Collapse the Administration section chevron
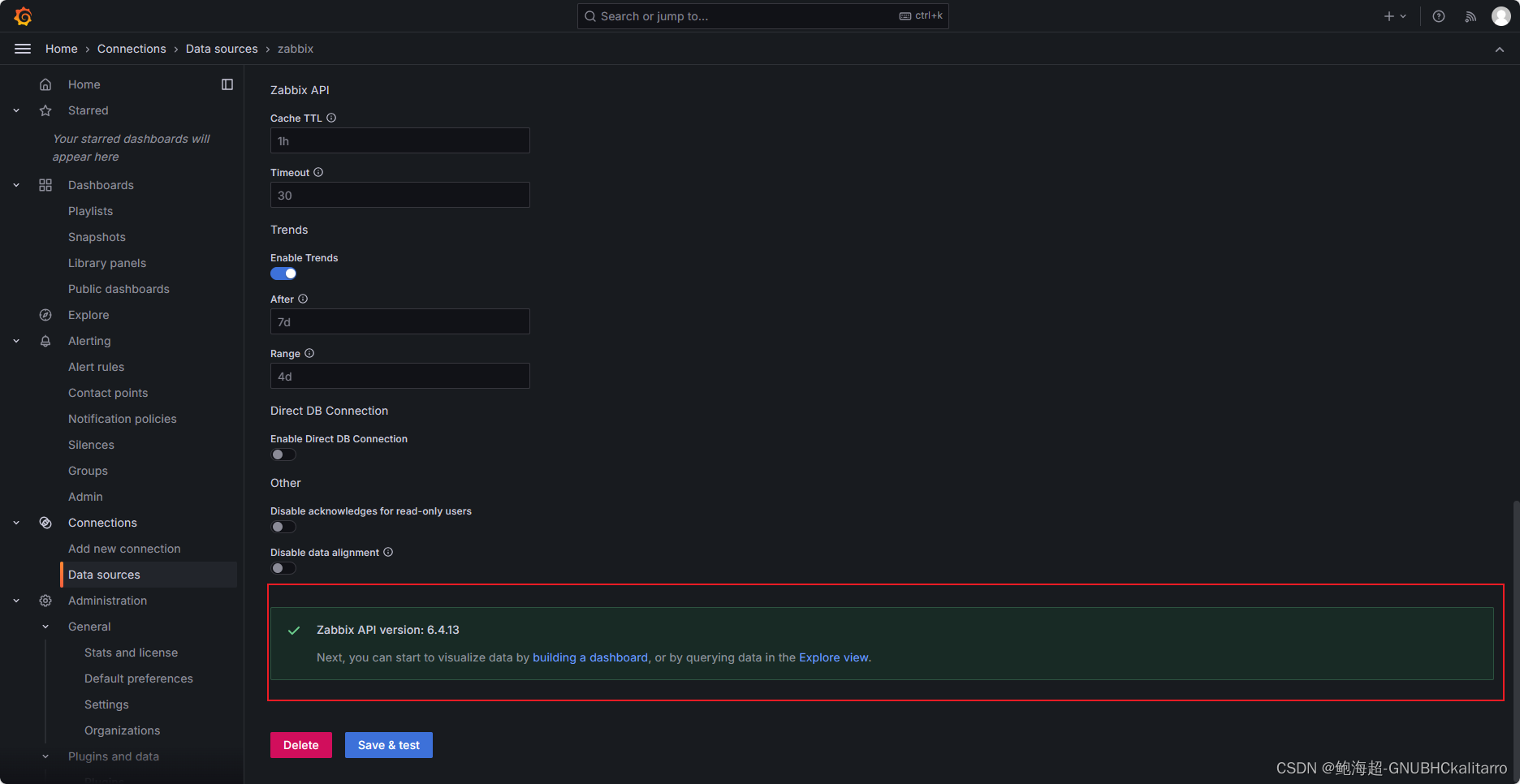Screen dimensions: 1520x784 (x=16, y=601)
